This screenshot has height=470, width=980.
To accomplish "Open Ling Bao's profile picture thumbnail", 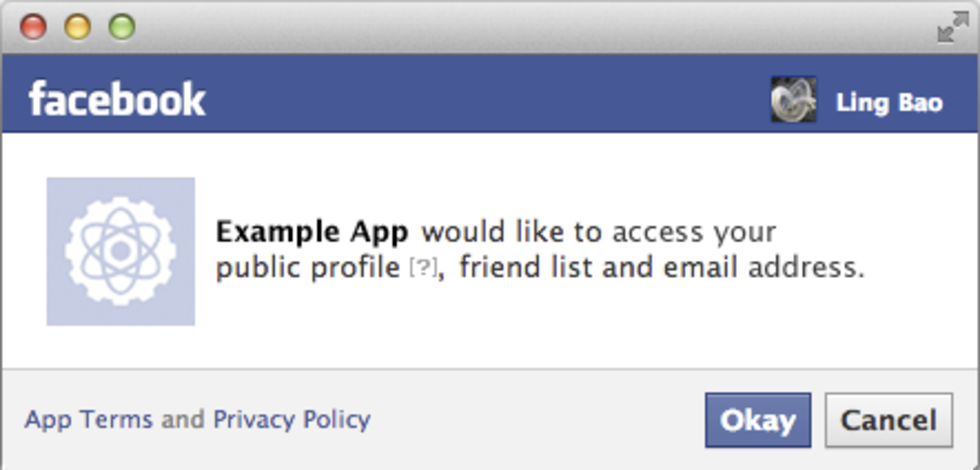I will pos(793,99).
